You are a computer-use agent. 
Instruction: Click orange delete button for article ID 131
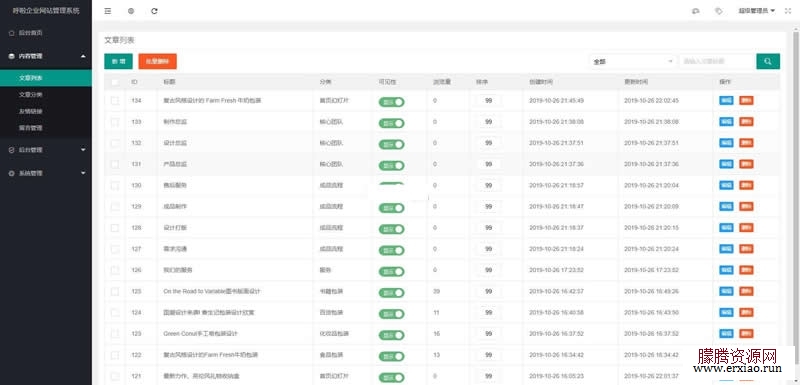click(746, 164)
